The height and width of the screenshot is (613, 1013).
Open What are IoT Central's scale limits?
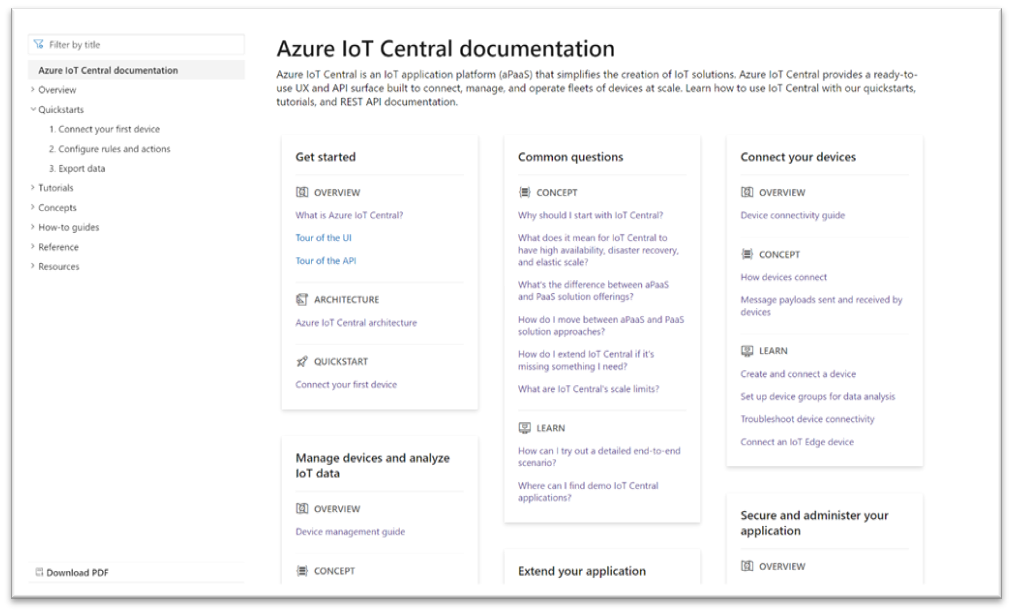coord(589,389)
